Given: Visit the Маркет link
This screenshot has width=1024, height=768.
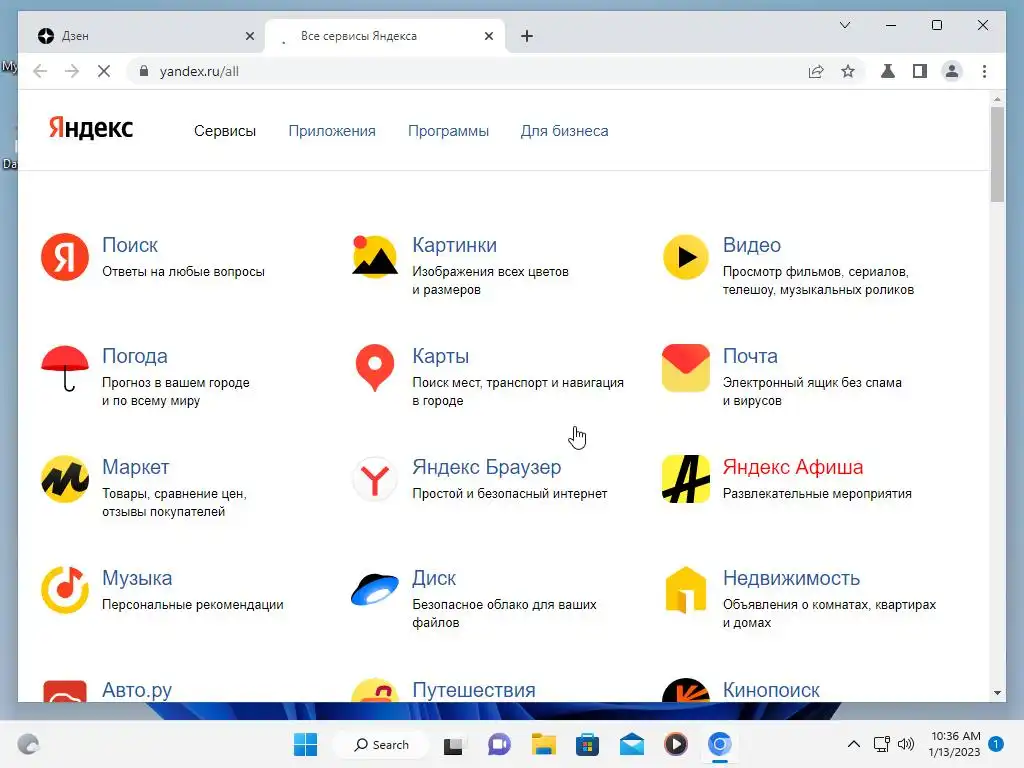Looking at the screenshot, I should [136, 468].
